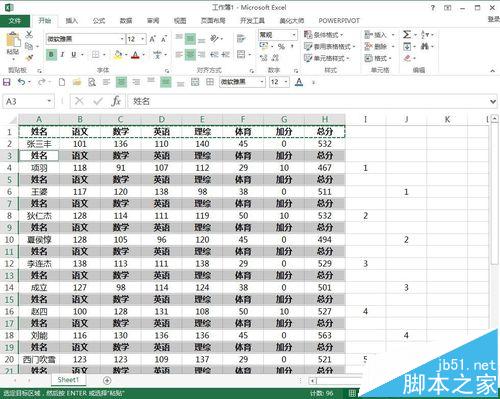Switch to the POWERPIVOT tab

[x=339, y=21]
